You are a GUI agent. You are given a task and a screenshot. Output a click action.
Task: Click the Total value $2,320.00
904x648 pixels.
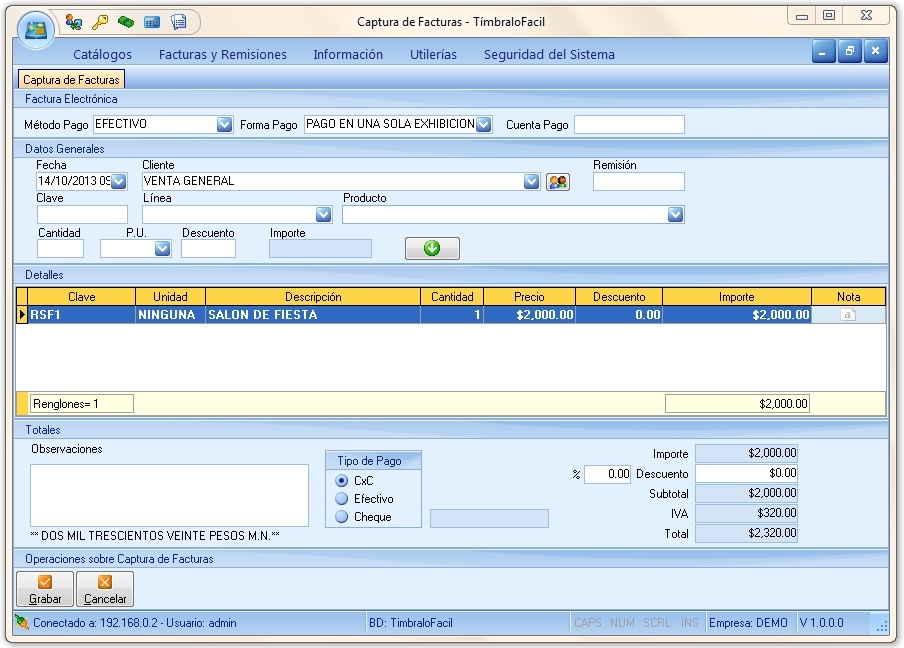pos(747,533)
